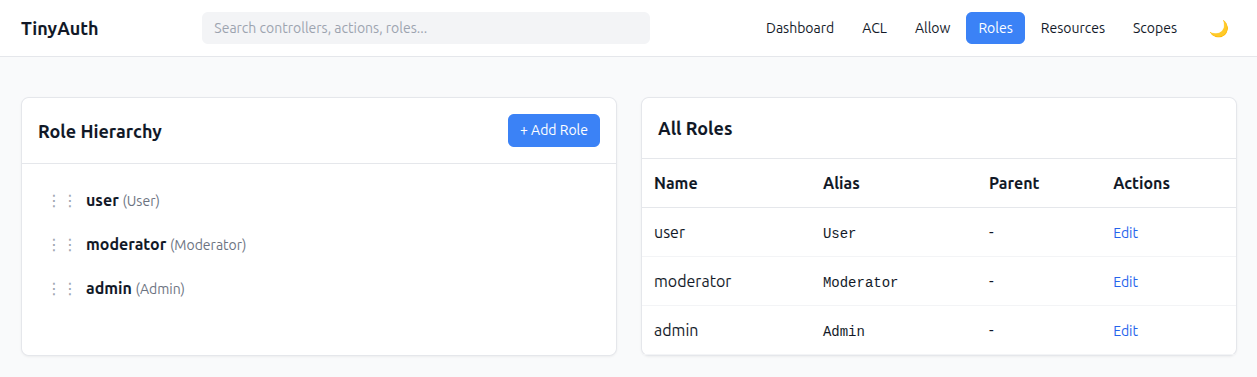
Task: Toggle dark mode with the moon icon
Action: click(1218, 28)
